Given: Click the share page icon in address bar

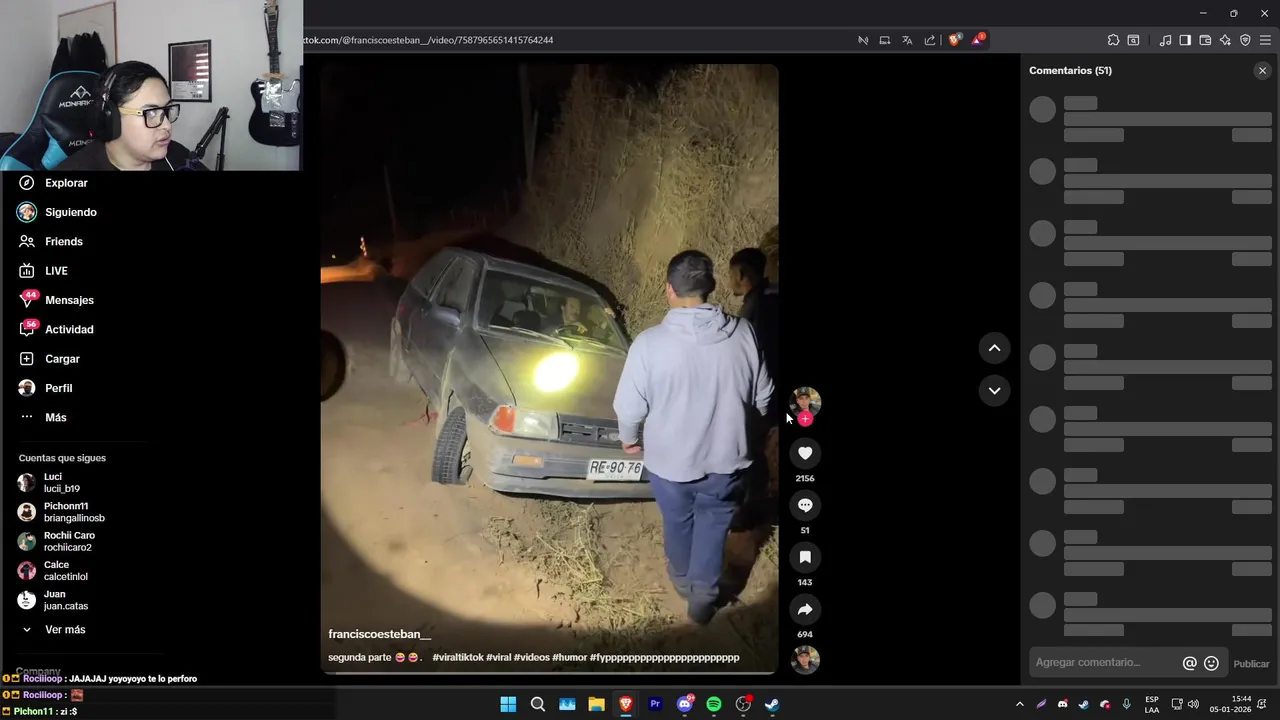Looking at the screenshot, I should tap(930, 40).
